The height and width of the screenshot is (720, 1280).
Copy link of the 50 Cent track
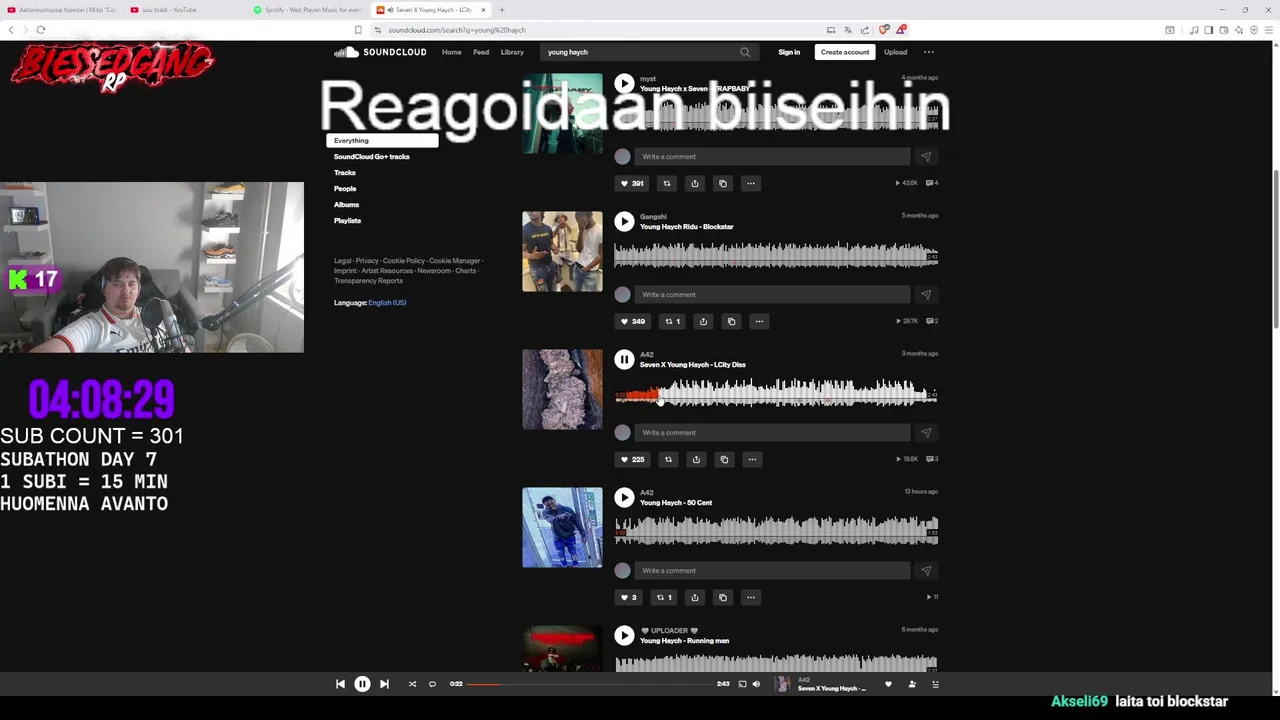coord(723,597)
